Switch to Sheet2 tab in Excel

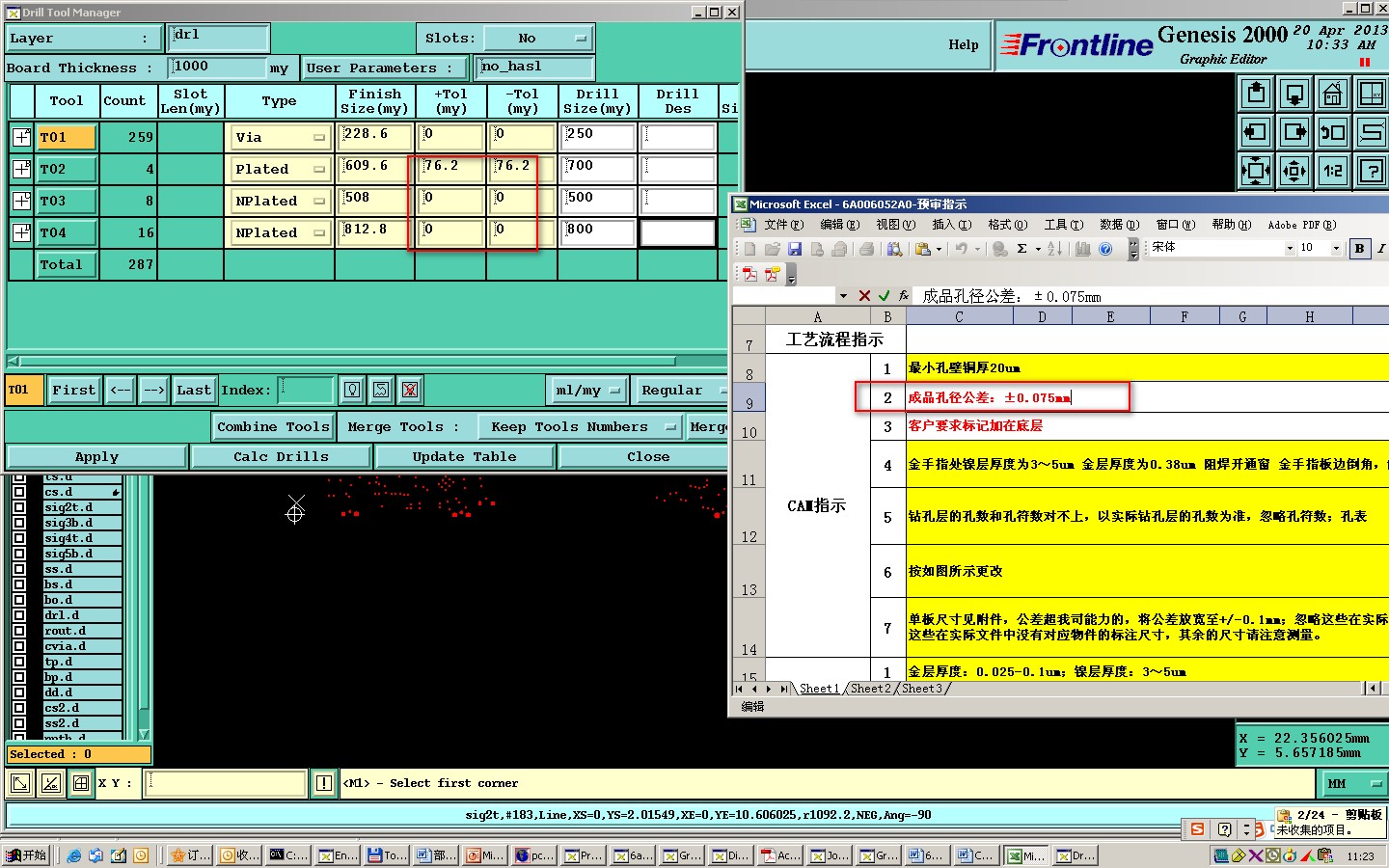pyautogui.click(x=871, y=689)
